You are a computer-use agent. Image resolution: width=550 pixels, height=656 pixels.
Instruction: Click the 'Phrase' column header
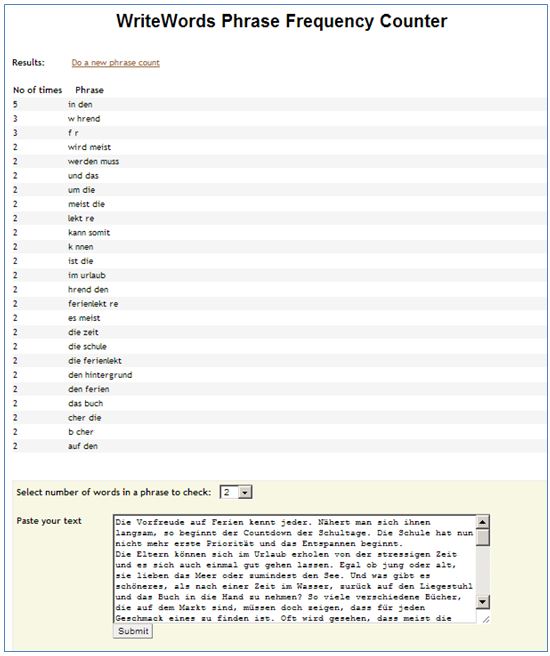tap(90, 90)
